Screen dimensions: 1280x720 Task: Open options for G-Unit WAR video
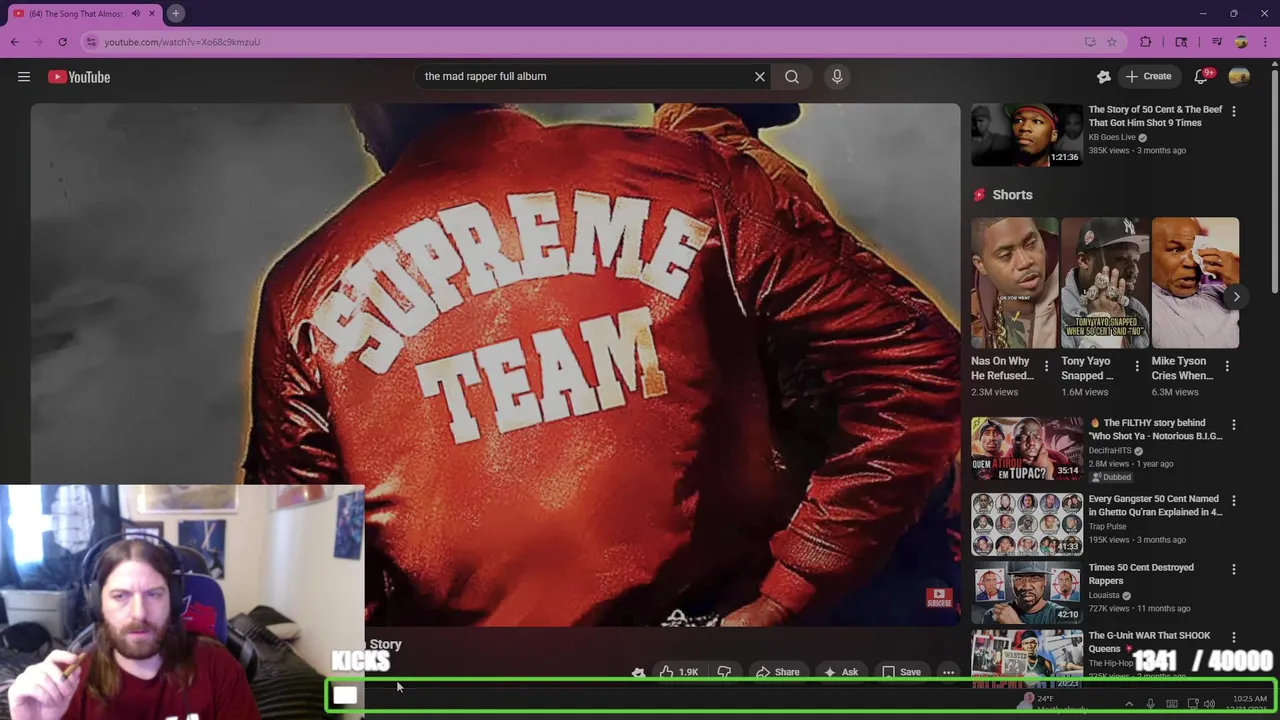[1234, 637]
